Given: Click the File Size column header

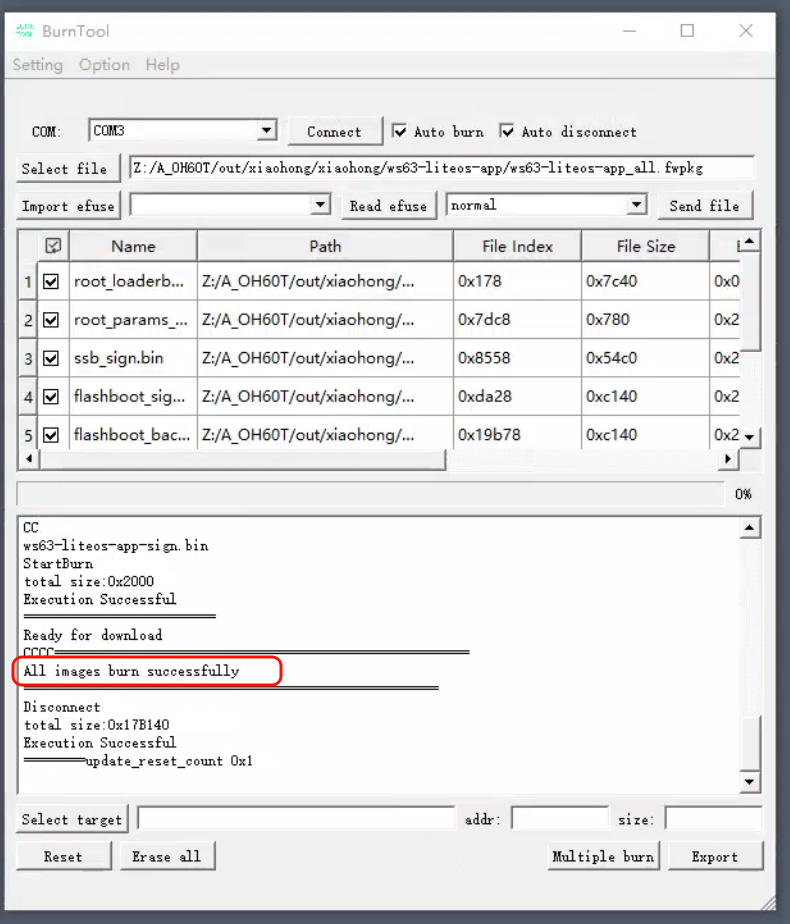Looking at the screenshot, I should (646, 246).
